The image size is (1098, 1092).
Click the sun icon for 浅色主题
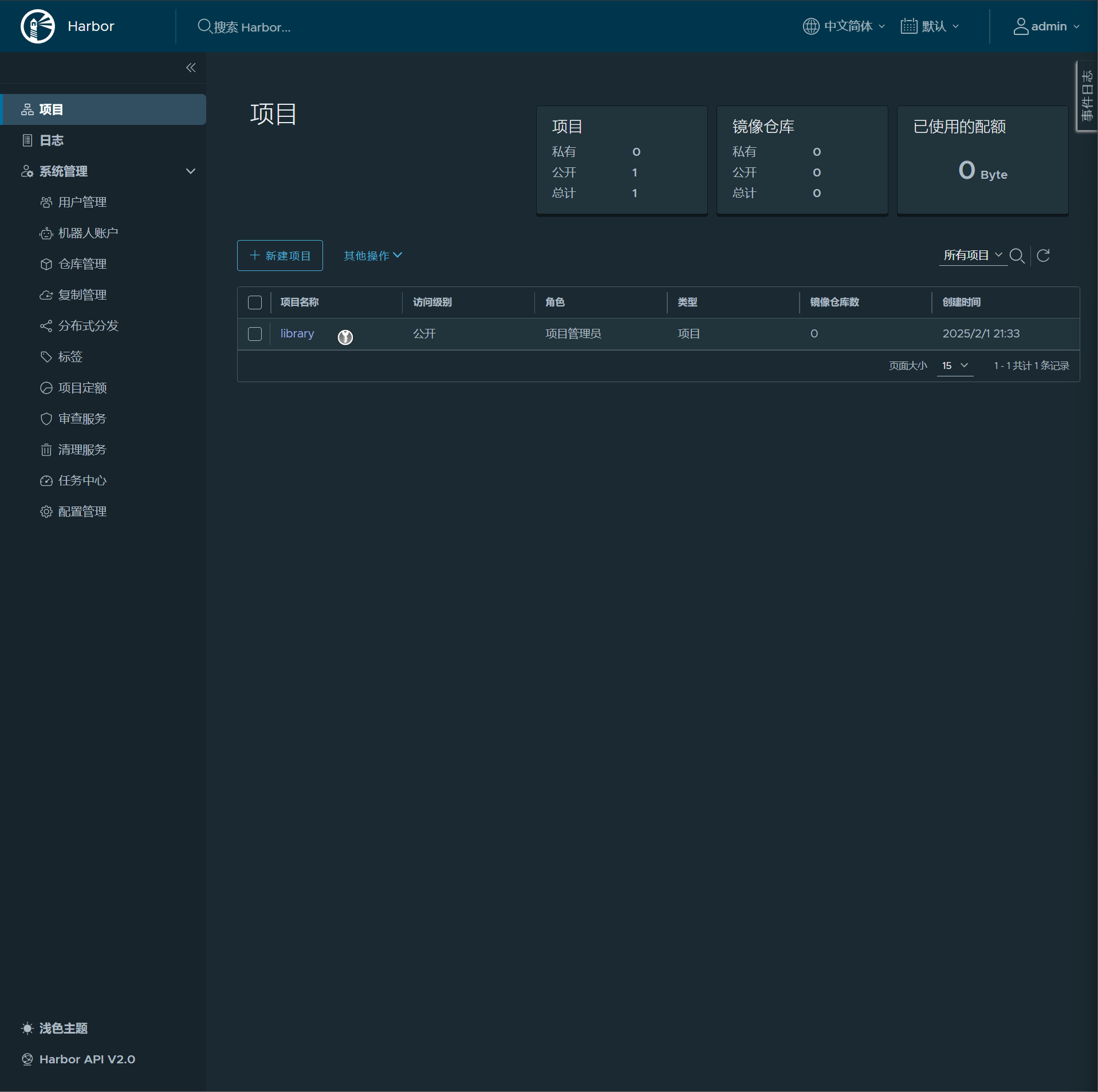pos(27,1028)
